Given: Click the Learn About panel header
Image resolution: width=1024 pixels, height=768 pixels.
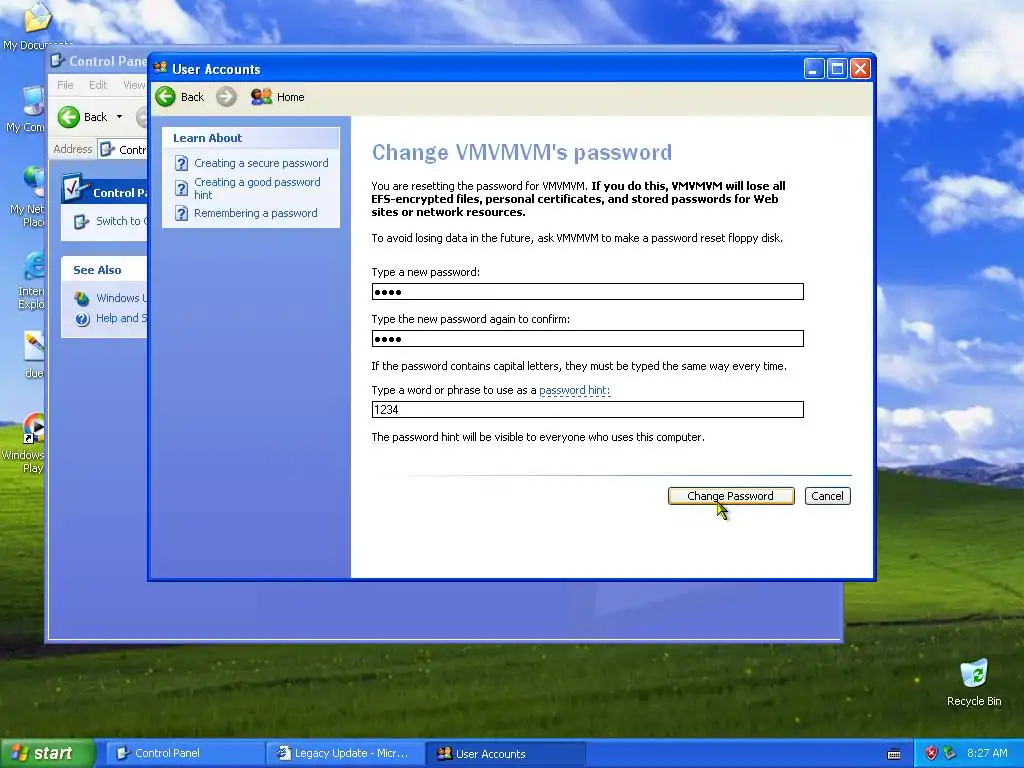Looking at the screenshot, I should pyautogui.click(x=251, y=138).
